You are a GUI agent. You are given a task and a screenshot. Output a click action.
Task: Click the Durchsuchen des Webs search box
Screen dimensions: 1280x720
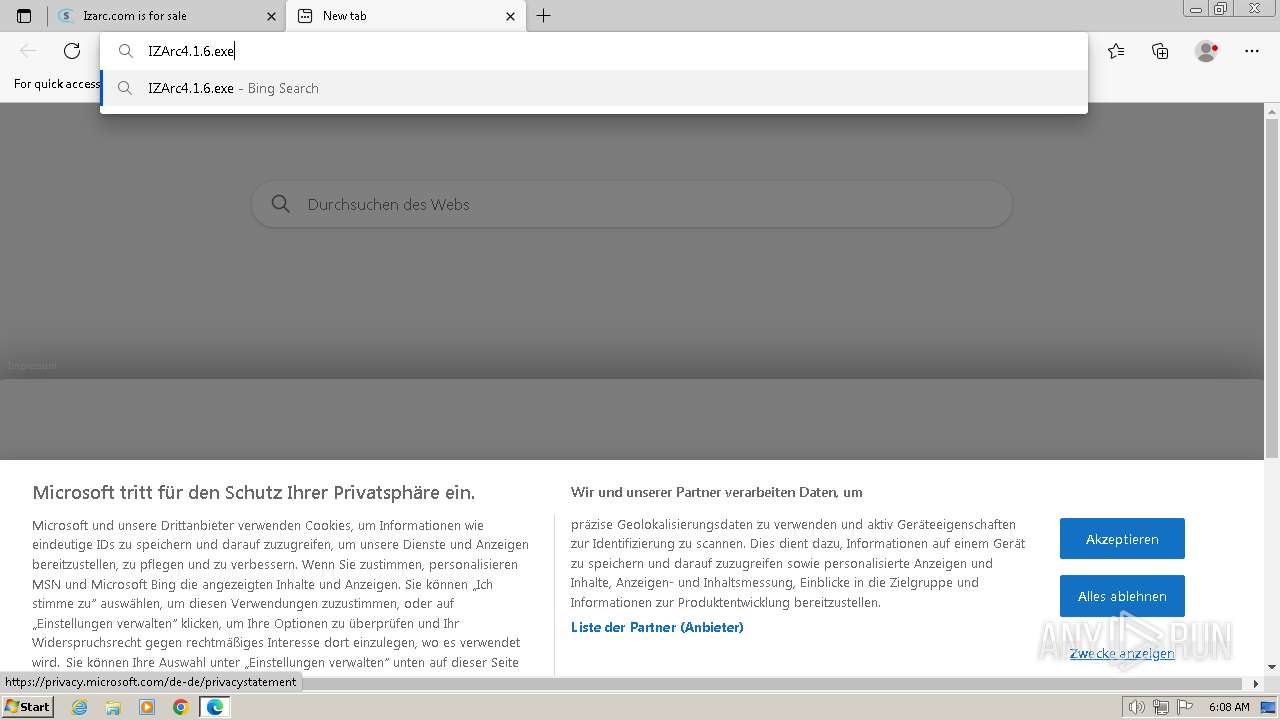(x=632, y=204)
